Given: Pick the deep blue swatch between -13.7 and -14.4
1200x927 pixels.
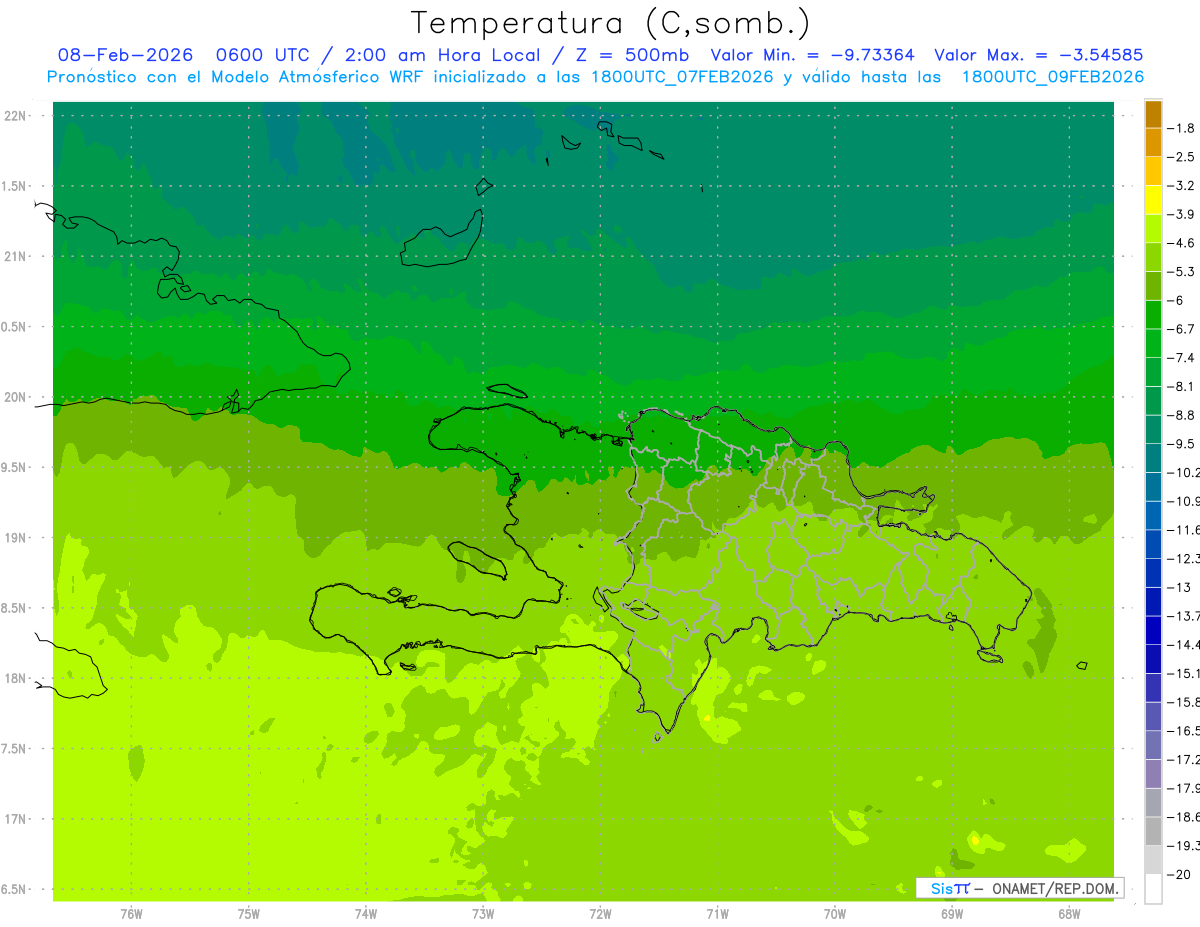Looking at the screenshot, I should (x=1153, y=630).
